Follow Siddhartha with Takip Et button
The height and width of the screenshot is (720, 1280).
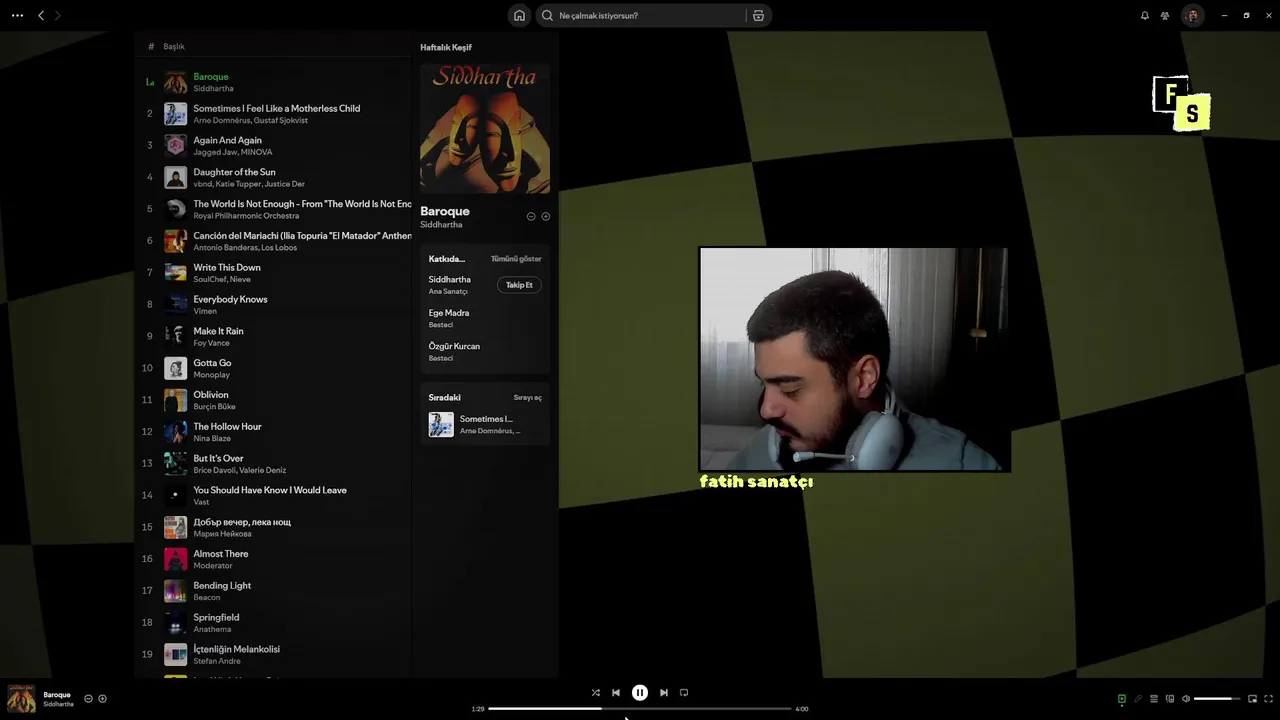coord(519,285)
